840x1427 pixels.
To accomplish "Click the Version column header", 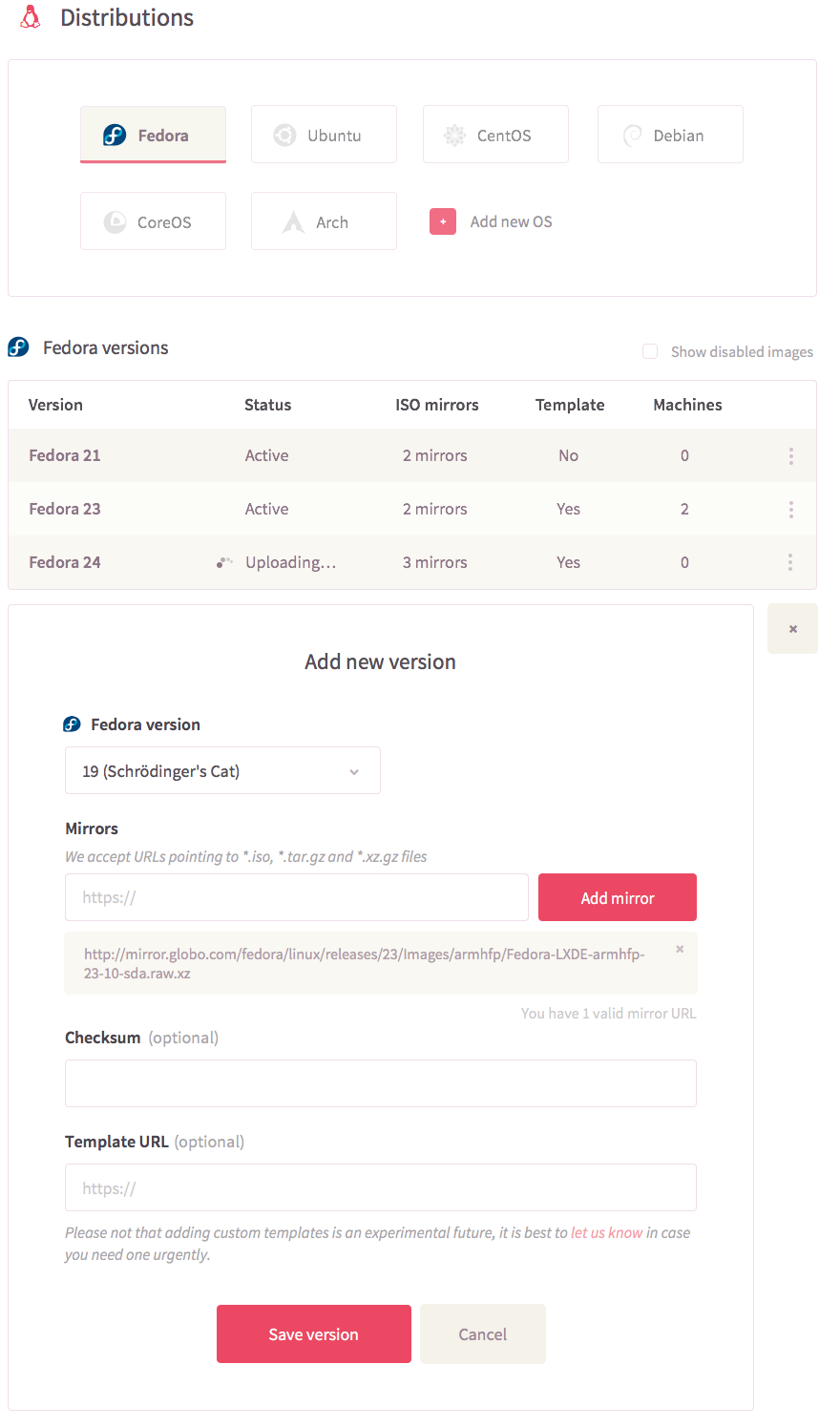I will click(x=55, y=405).
